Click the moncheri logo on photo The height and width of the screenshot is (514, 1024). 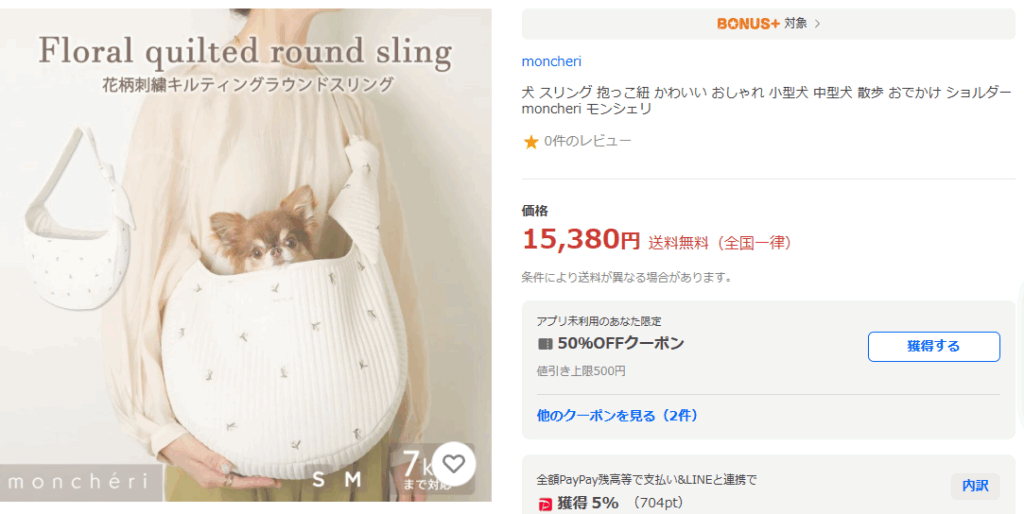click(x=78, y=482)
